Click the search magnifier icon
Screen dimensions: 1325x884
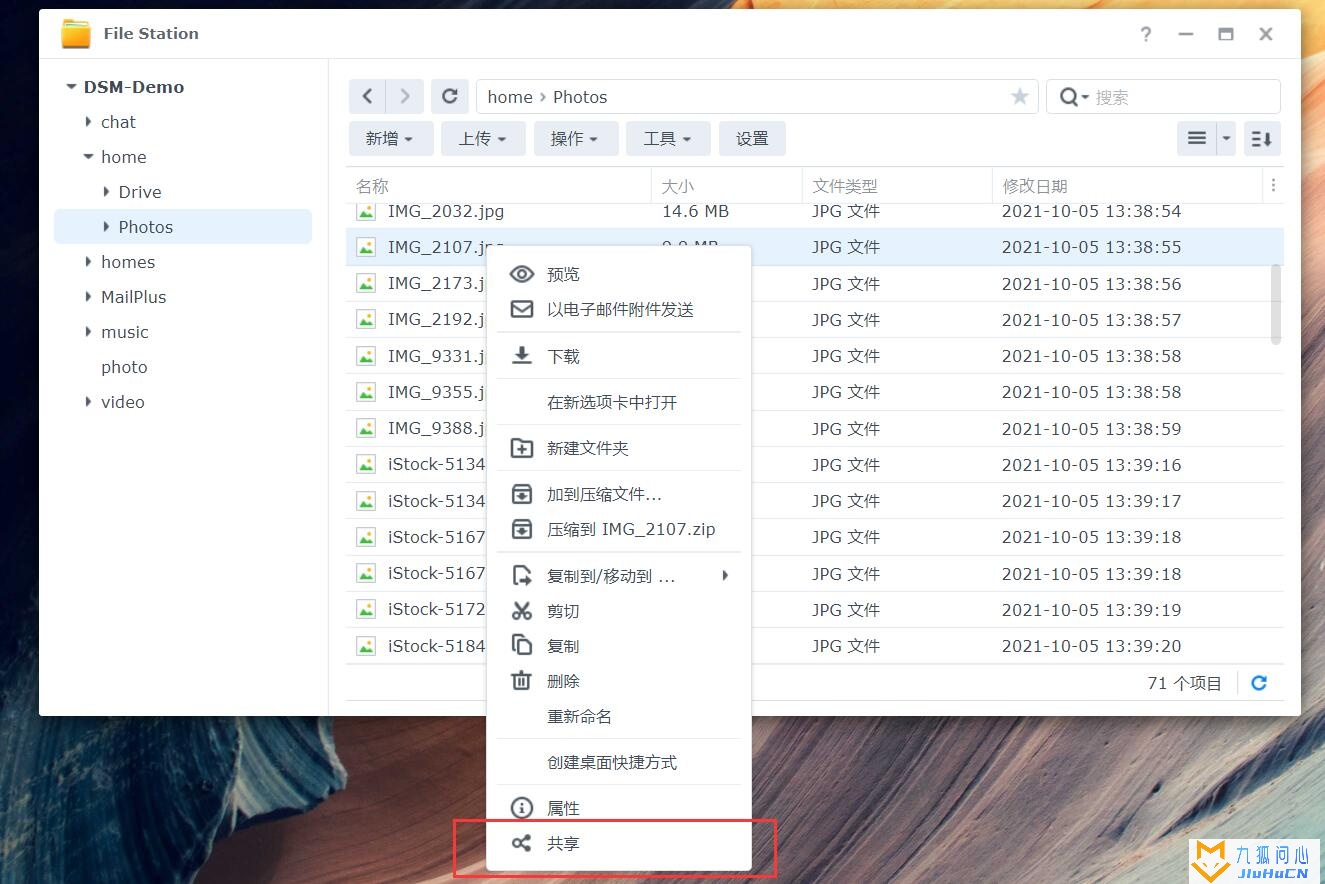(1069, 97)
